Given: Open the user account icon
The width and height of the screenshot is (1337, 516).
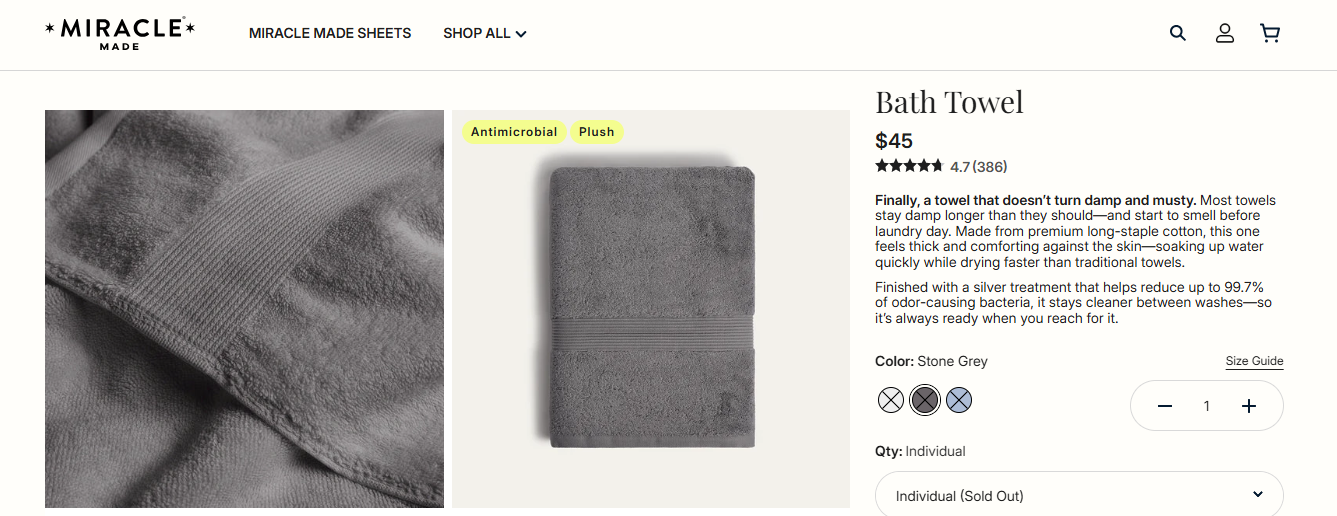Looking at the screenshot, I should (1225, 33).
